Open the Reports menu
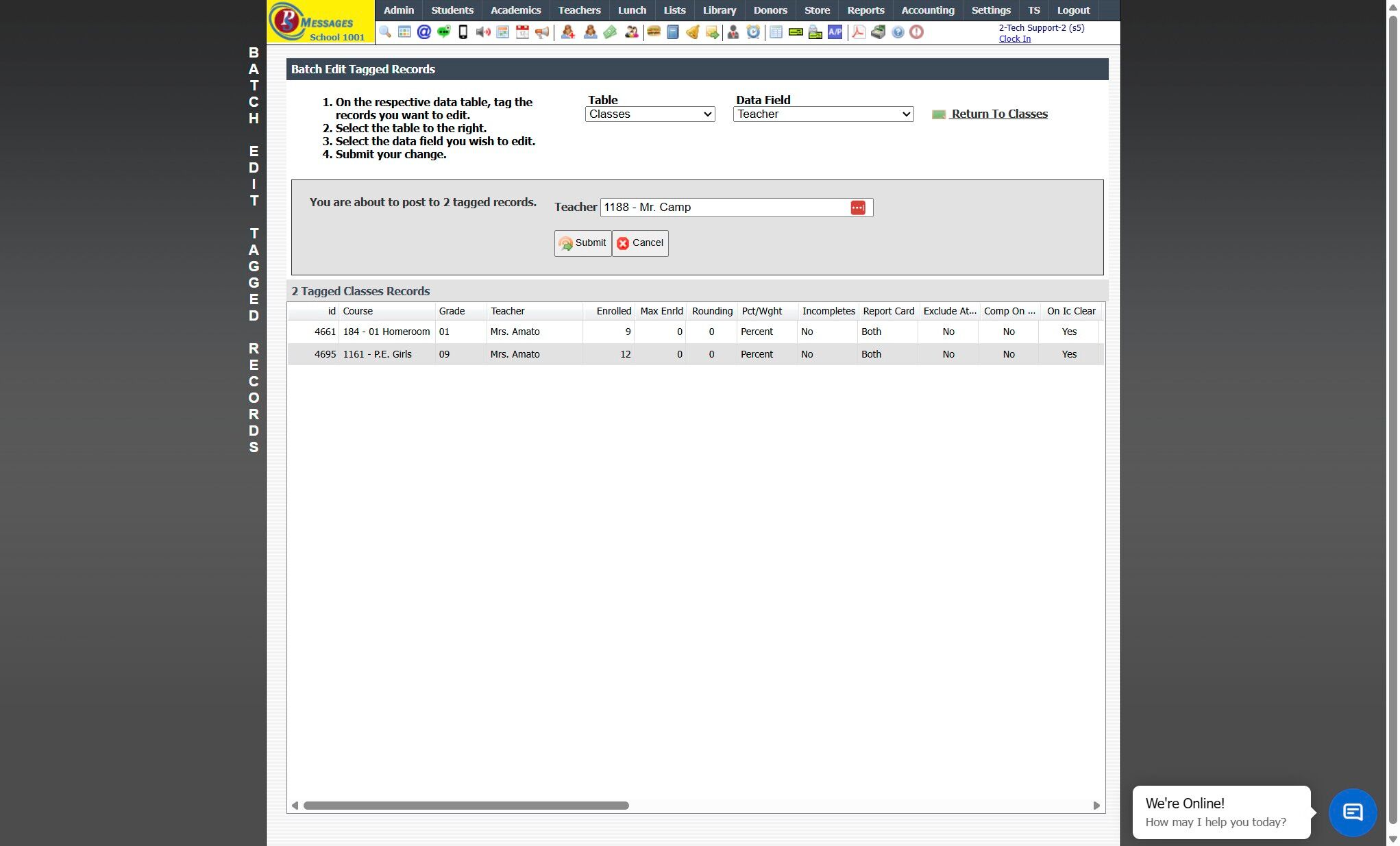The width and height of the screenshot is (1400, 846). click(865, 10)
